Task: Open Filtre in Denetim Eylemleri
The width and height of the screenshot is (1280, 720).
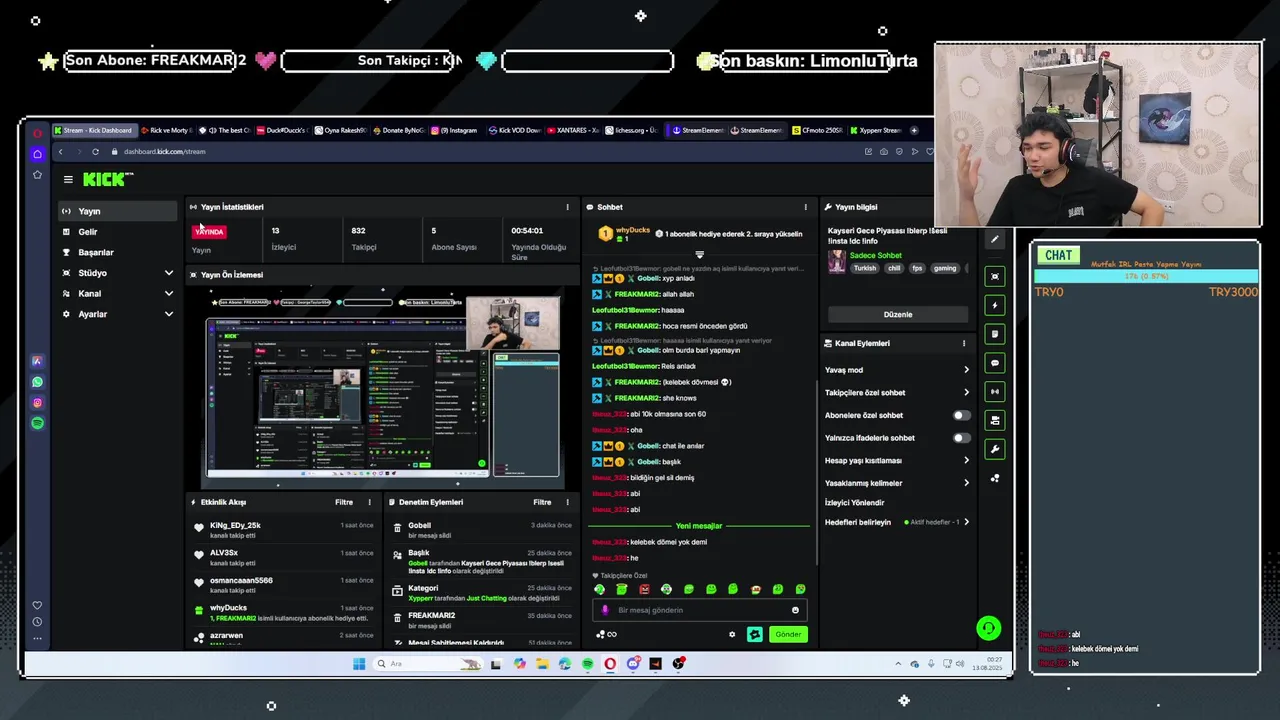Action: click(x=542, y=502)
